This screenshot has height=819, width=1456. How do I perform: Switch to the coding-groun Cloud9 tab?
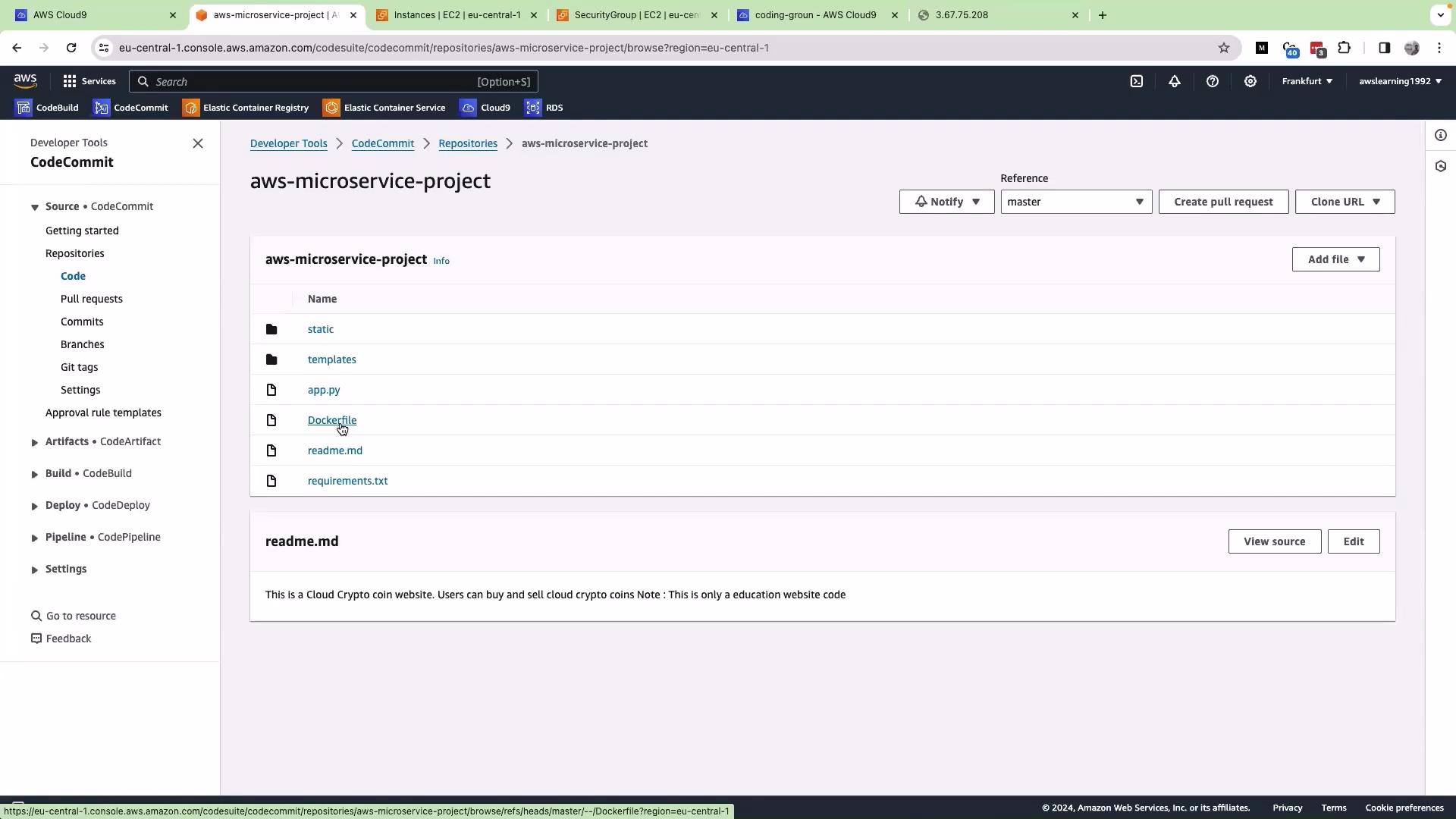tap(817, 15)
